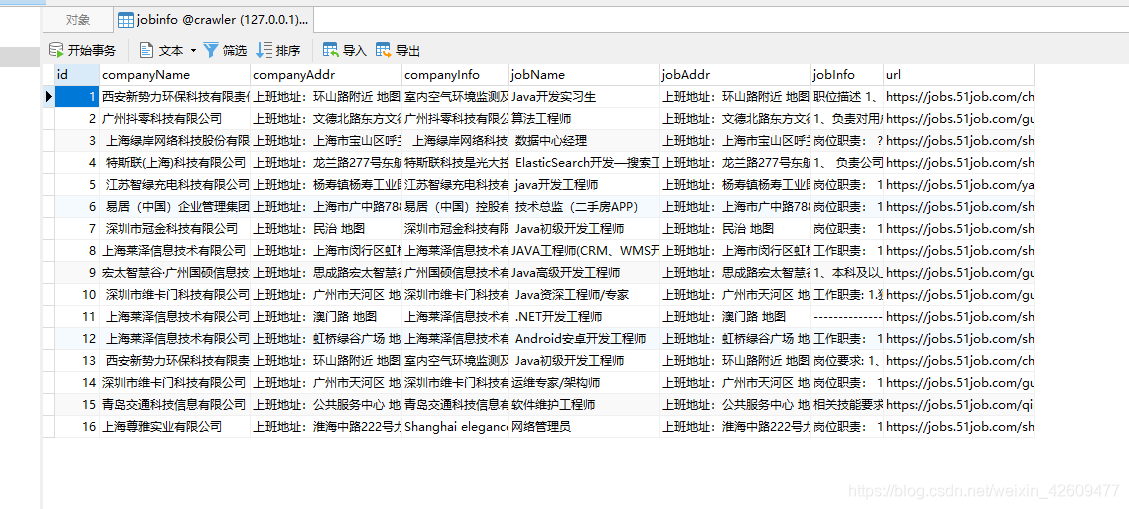1129x509 pixels.
Task: Click the table icon on jobinfo tab
Action: pyautogui.click(x=125, y=20)
